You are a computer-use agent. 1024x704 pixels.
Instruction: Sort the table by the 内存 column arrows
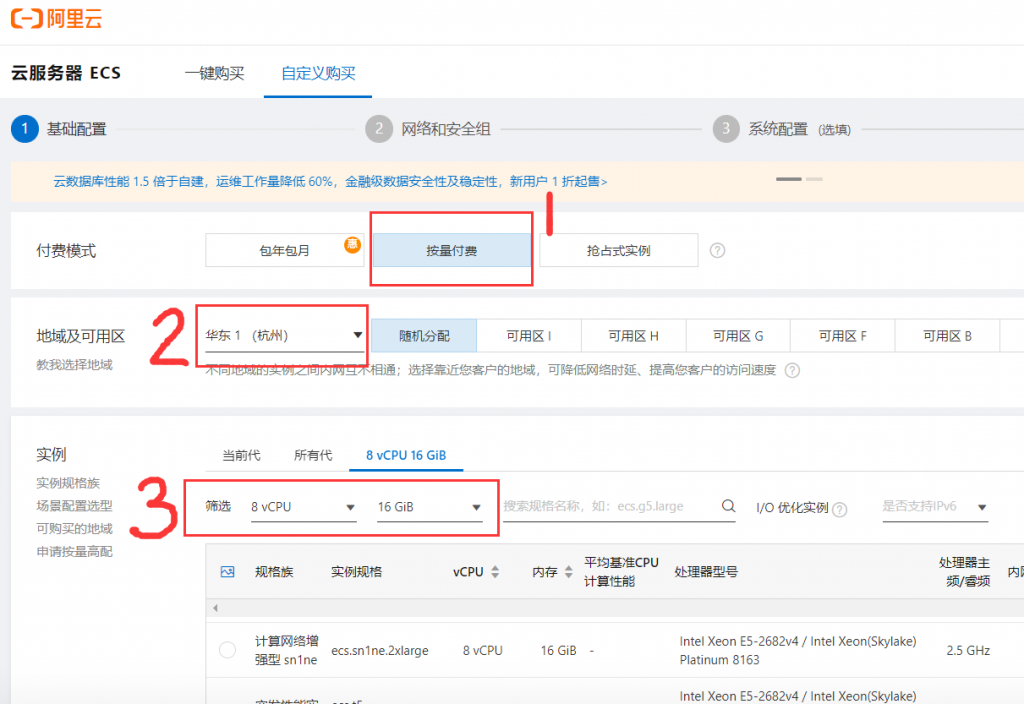tap(569, 572)
